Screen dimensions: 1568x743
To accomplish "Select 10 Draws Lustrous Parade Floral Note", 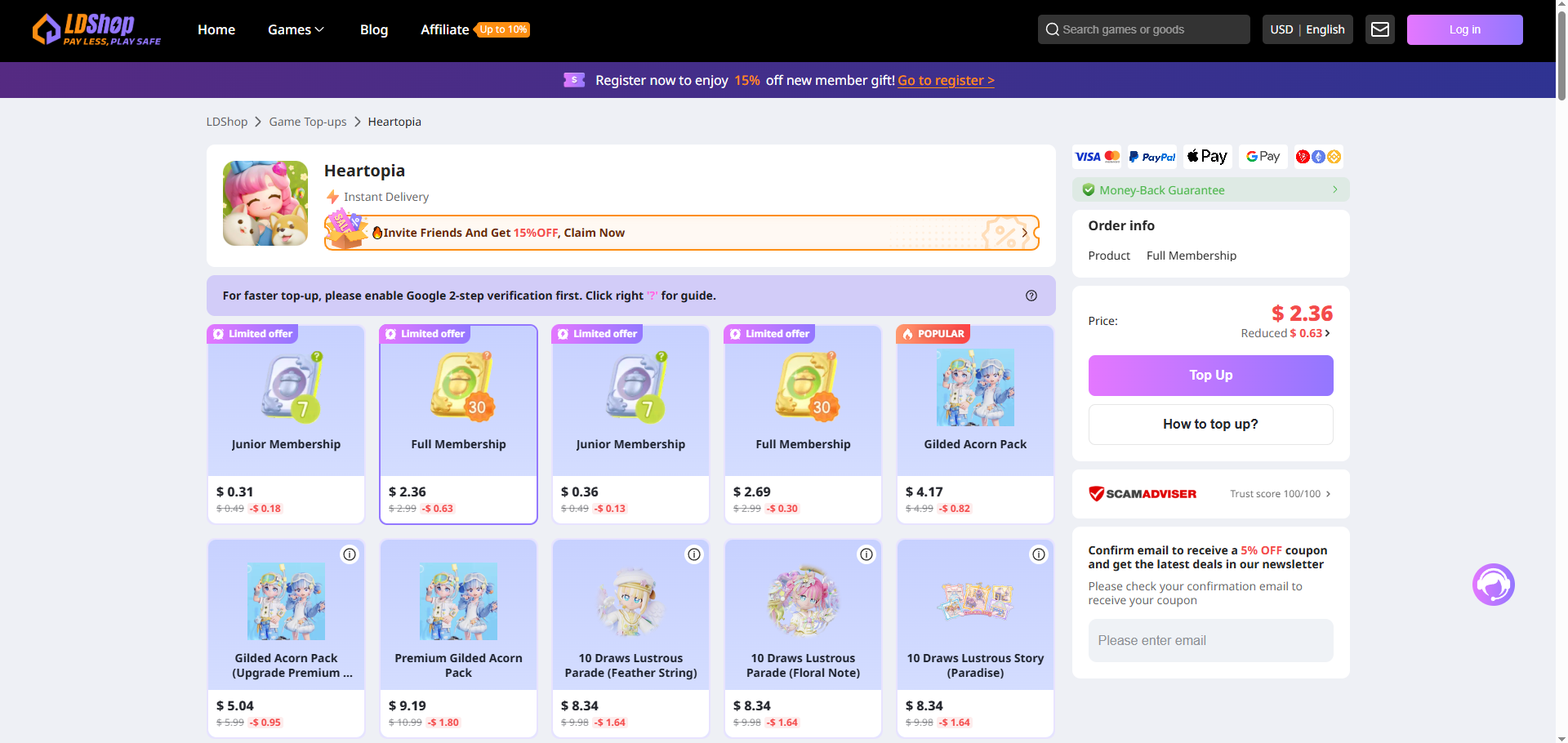I will coord(803,638).
